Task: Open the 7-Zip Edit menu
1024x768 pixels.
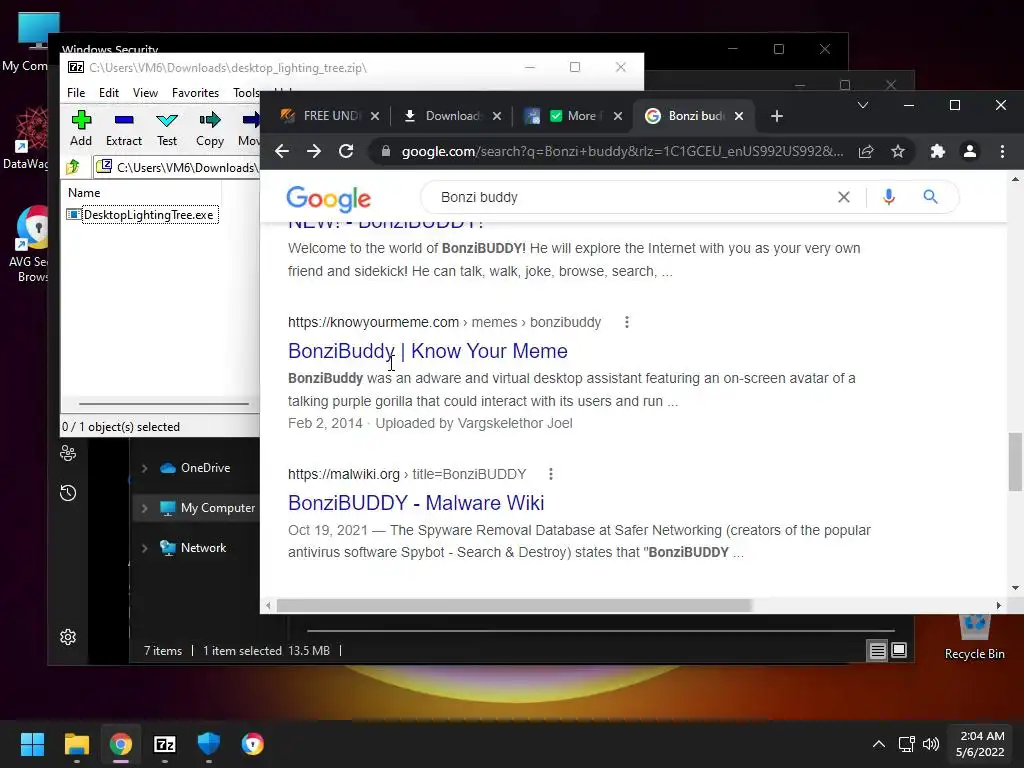Action: pos(108,93)
